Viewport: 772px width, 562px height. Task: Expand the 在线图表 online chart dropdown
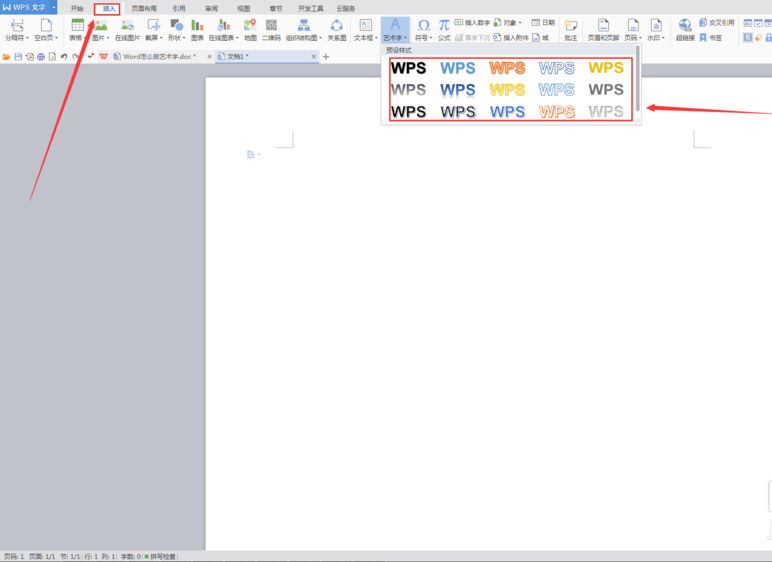click(237, 38)
